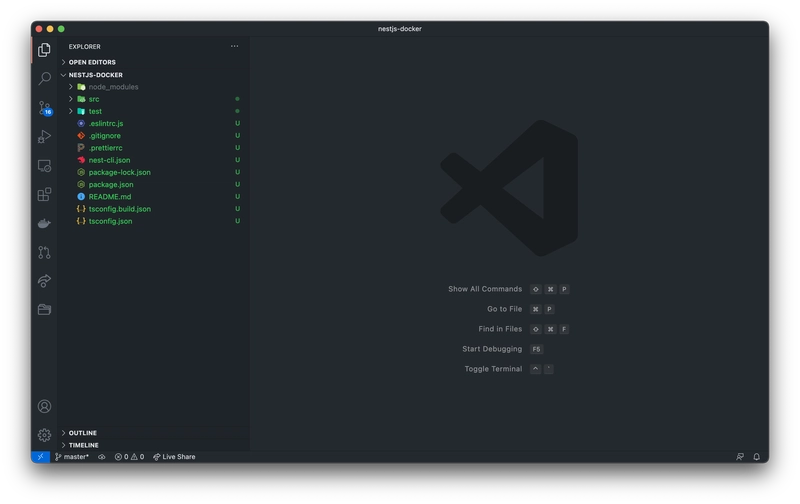Viewport: 800px width, 504px height.
Task: Open the GitHub Pull Requests view
Action: coord(44,252)
